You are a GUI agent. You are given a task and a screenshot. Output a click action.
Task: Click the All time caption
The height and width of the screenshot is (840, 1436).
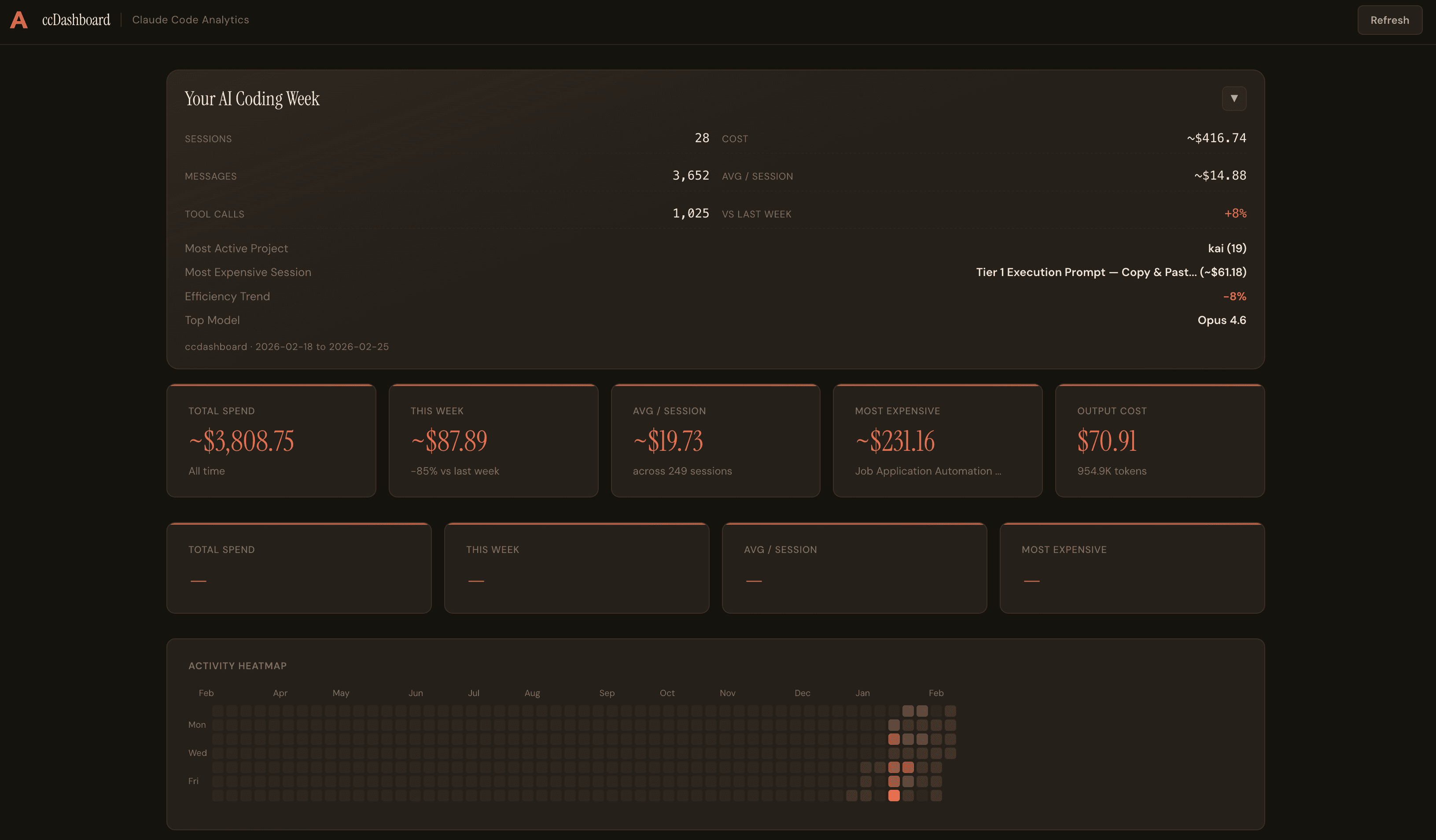click(x=206, y=471)
